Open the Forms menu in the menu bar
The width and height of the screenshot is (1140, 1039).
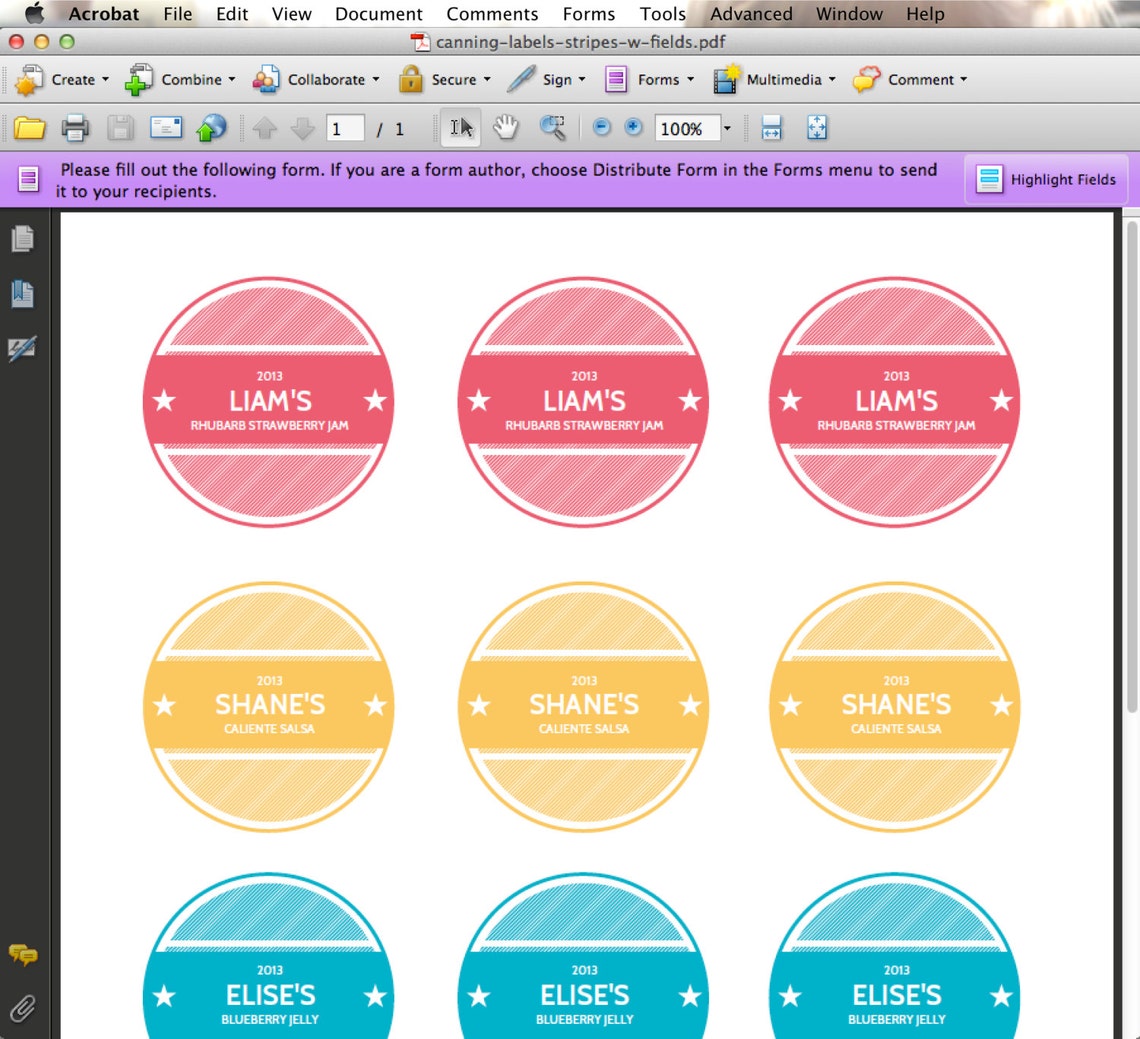pos(588,14)
